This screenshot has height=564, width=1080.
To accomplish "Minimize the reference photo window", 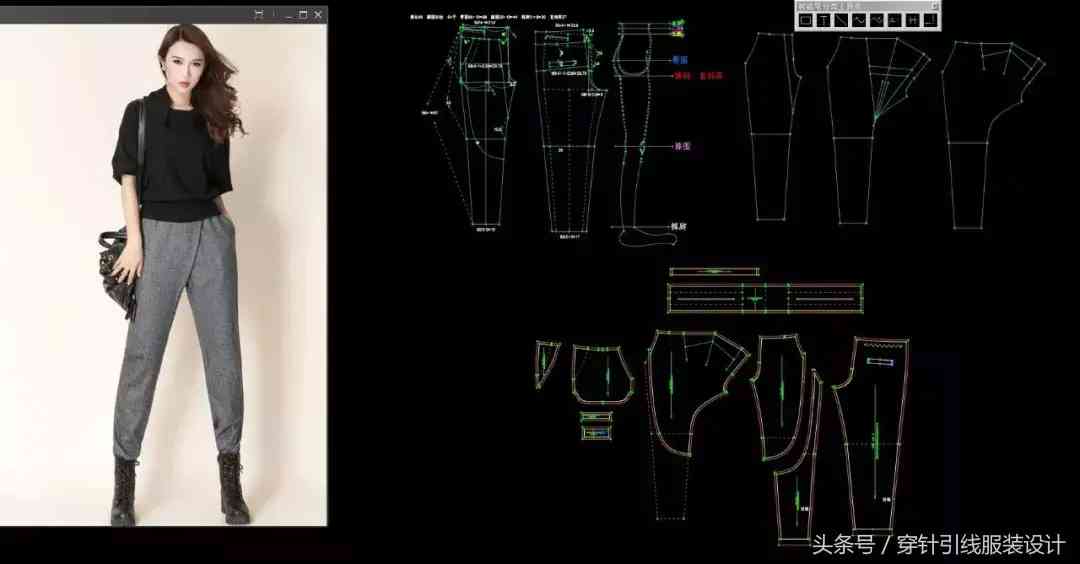I will [x=287, y=15].
